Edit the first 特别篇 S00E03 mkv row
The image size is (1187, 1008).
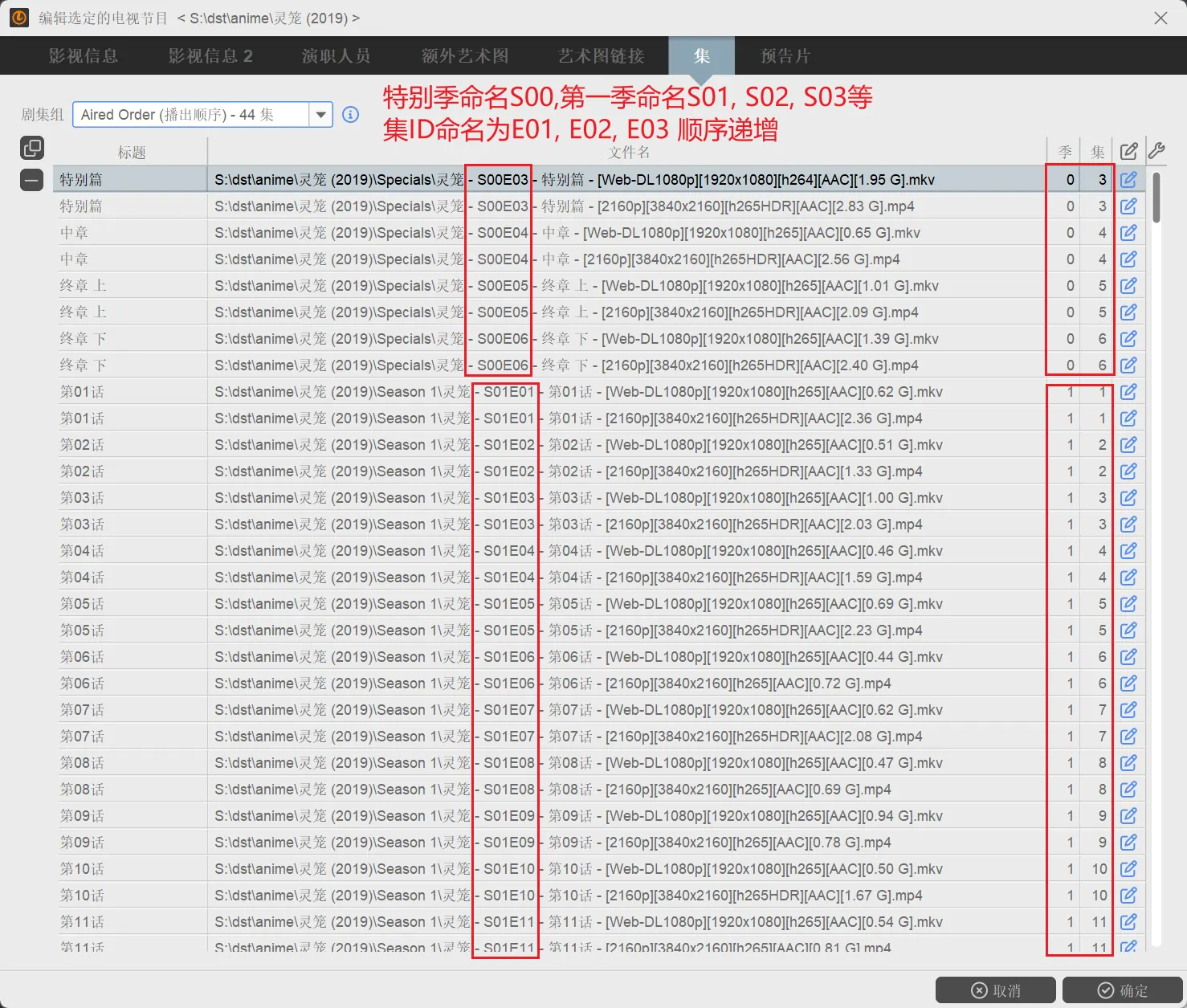pos(1128,180)
